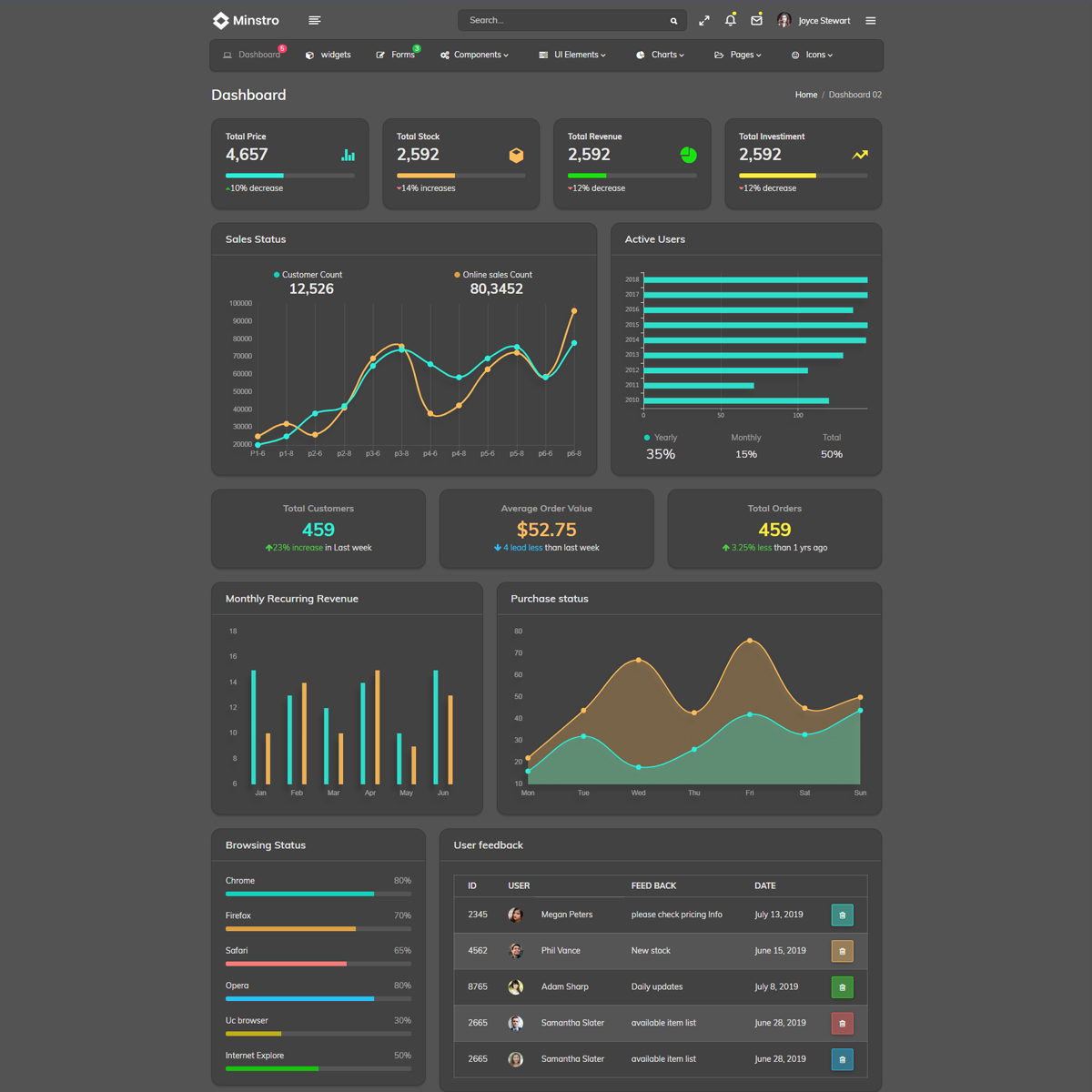
Task: Select the widgets menu item
Action: click(x=329, y=55)
